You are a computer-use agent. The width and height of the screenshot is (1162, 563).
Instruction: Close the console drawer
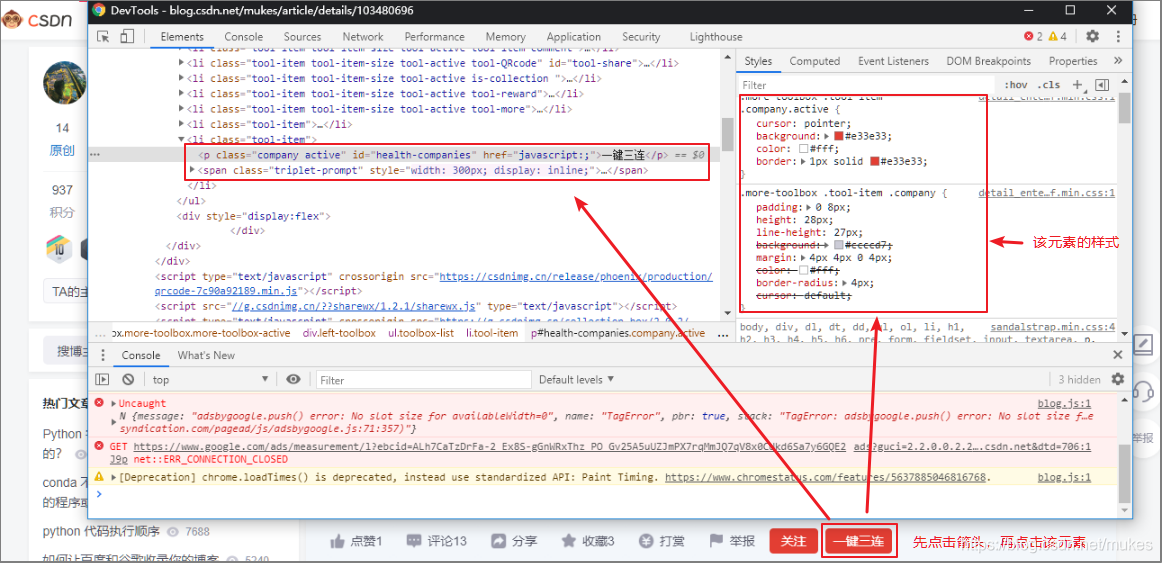click(x=1118, y=356)
